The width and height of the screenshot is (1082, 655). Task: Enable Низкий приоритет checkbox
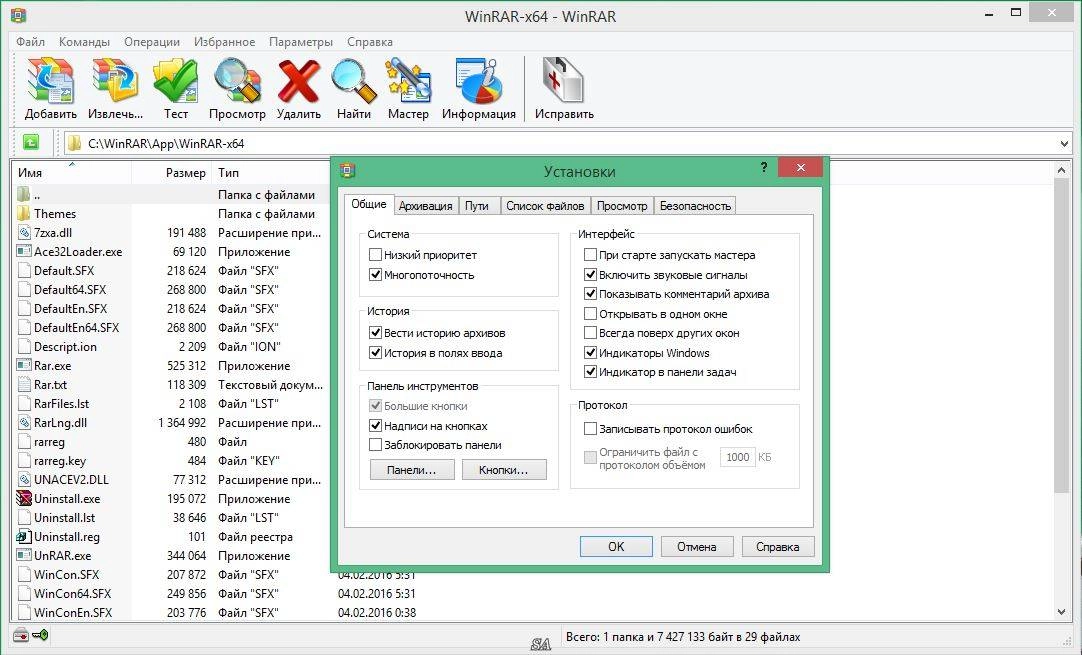[375, 255]
